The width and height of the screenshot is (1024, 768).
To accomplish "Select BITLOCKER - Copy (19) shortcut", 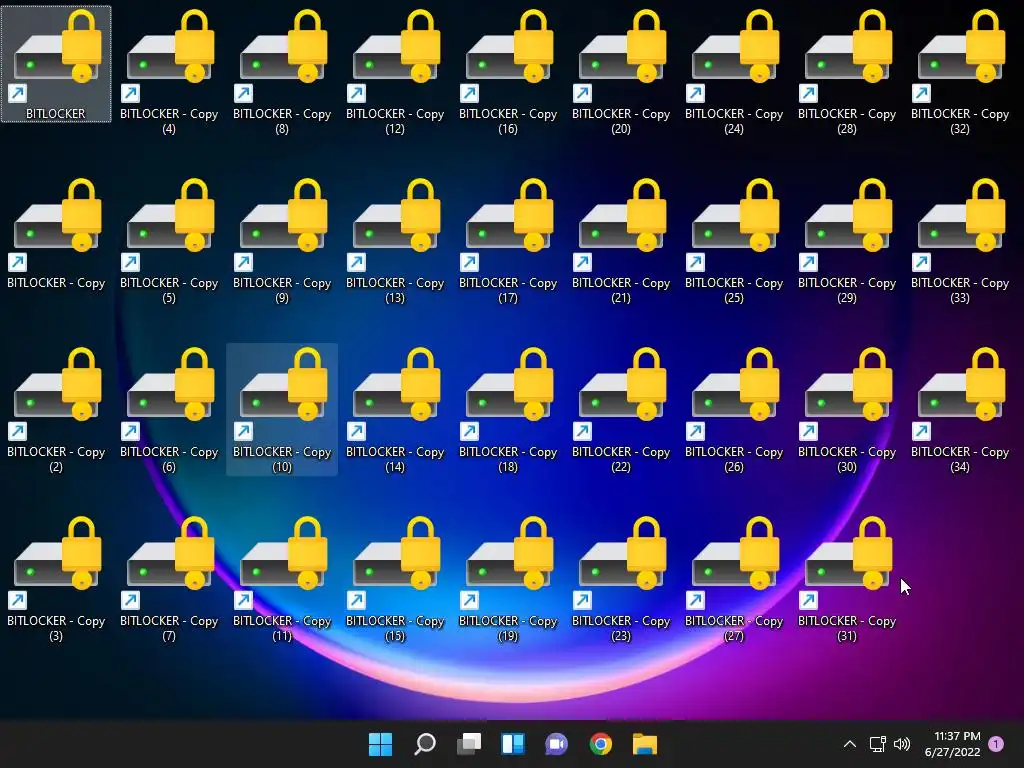I will 508,579.
